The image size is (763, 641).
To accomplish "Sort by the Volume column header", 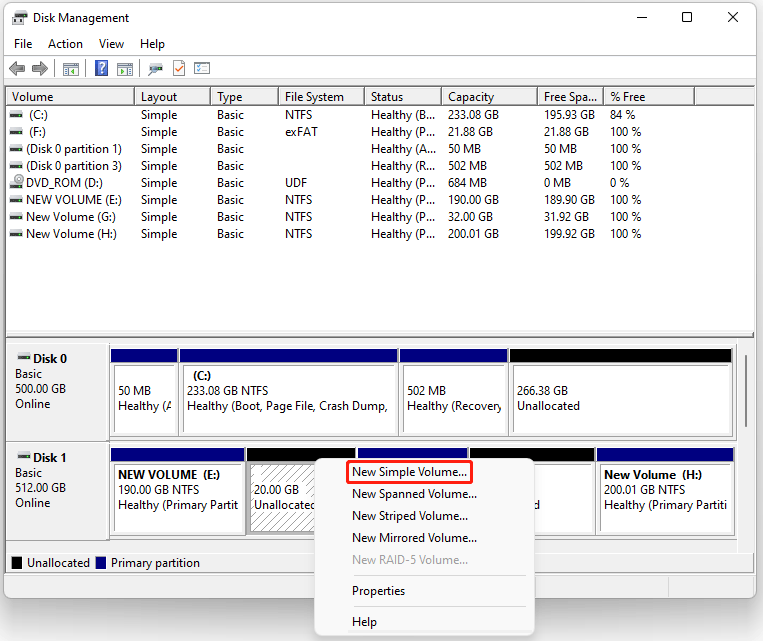I will pyautogui.click(x=70, y=97).
